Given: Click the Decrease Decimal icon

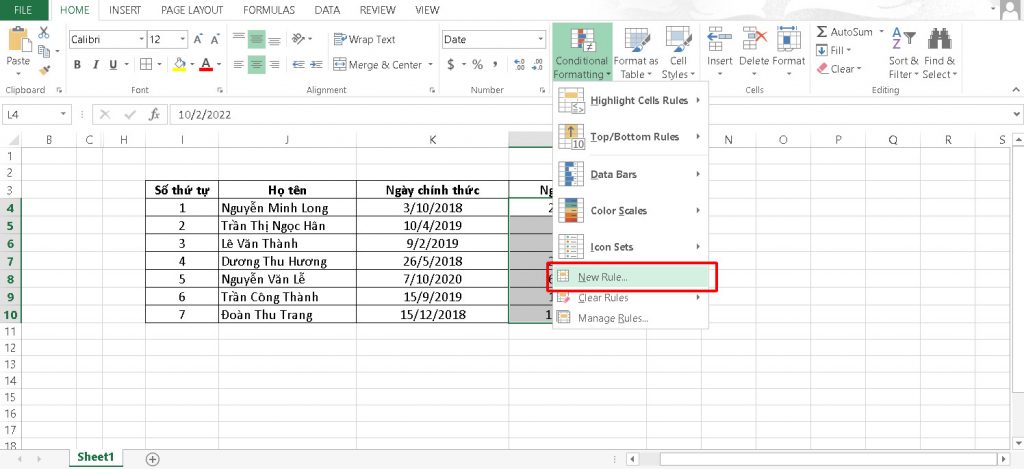Looking at the screenshot, I should coord(537,65).
